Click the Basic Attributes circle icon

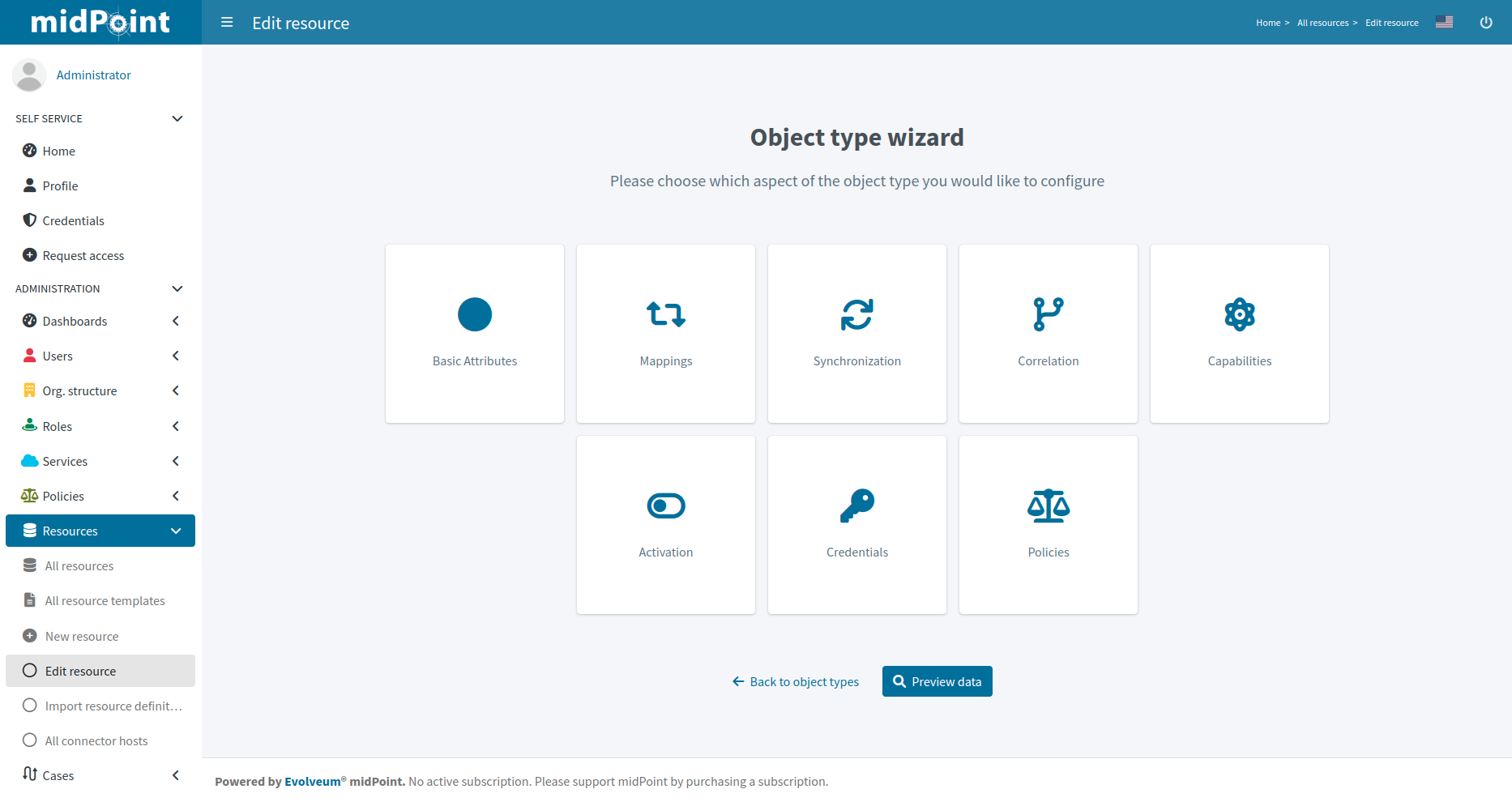pyautogui.click(x=475, y=314)
